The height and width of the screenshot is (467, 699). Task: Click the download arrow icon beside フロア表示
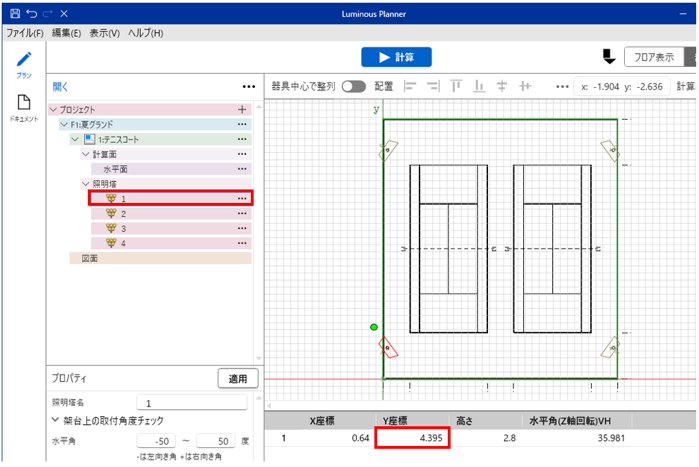click(x=608, y=57)
